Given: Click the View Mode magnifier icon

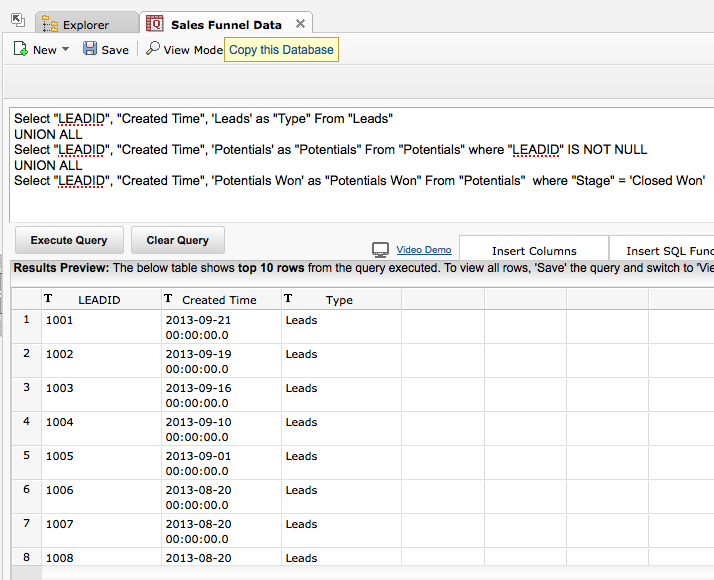Looking at the screenshot, I should click(x=152, y=49).
